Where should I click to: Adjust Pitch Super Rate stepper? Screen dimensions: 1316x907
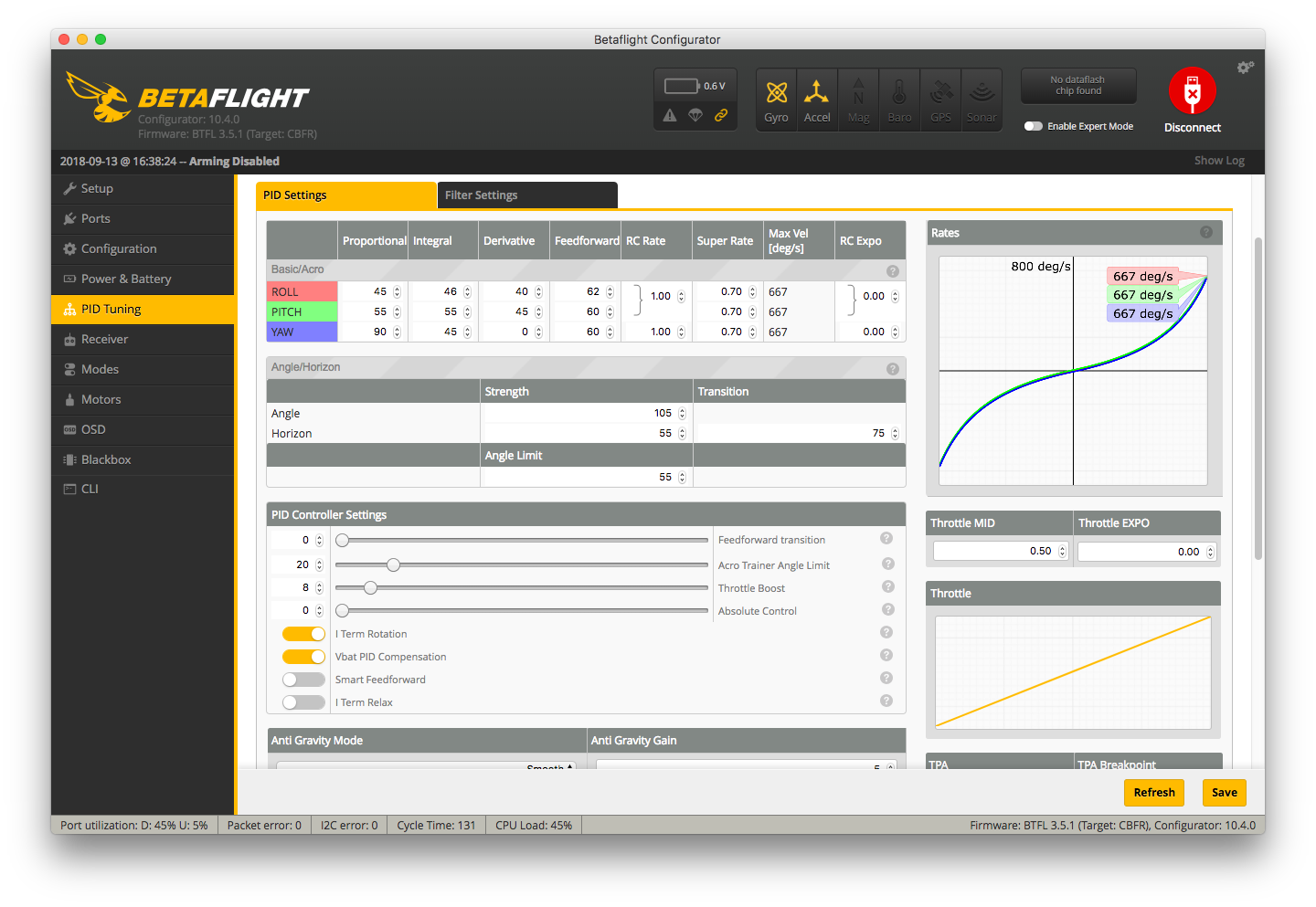[752, 312]
